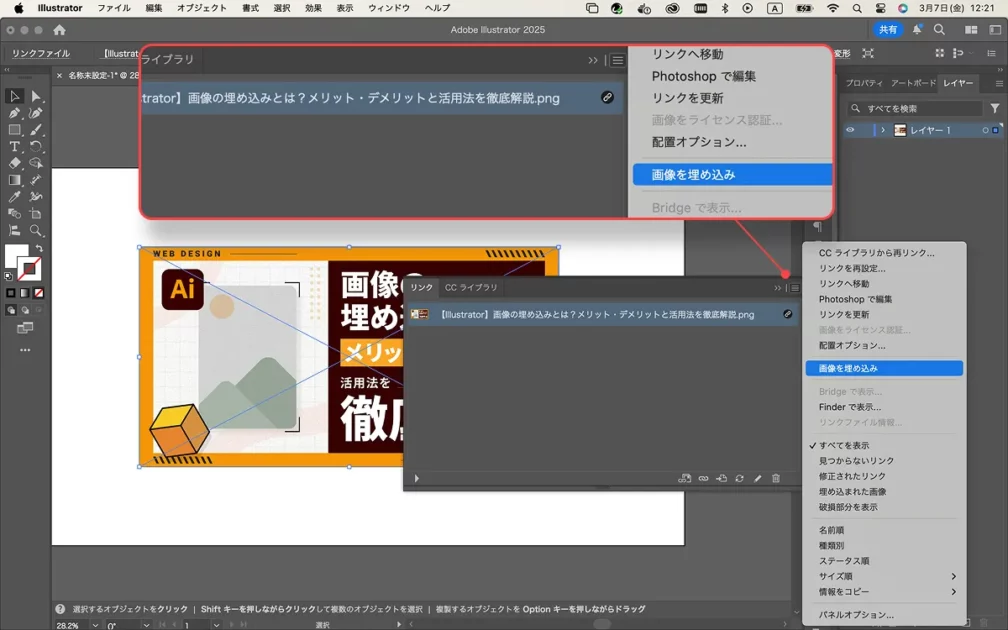Swap fill and stroke colors
Viewport: 1008px width, 630px height.
tap(39, 248)
